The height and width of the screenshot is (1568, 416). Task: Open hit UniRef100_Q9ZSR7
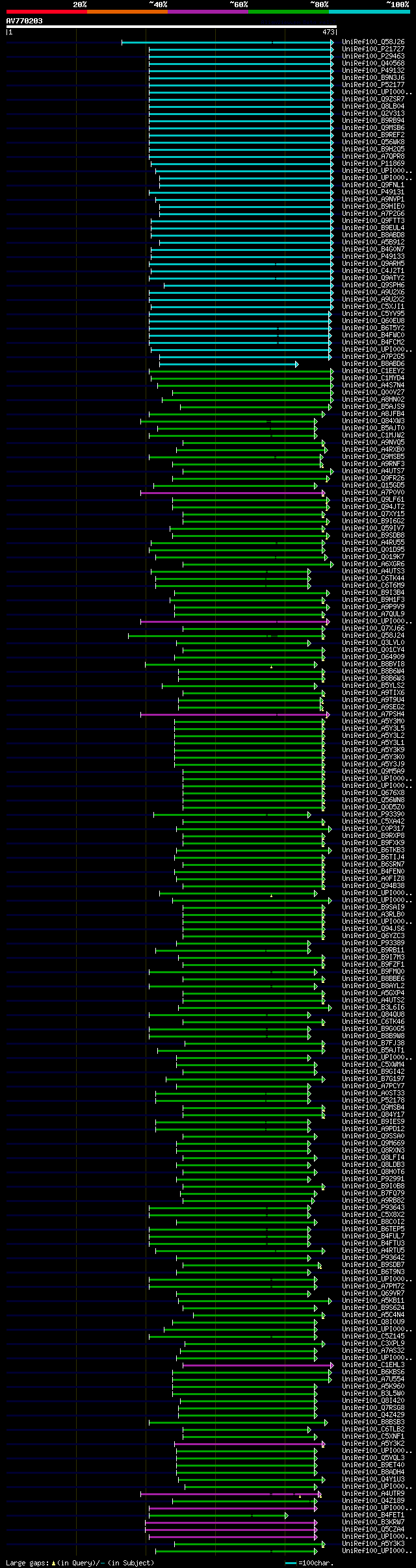point(373,99)
